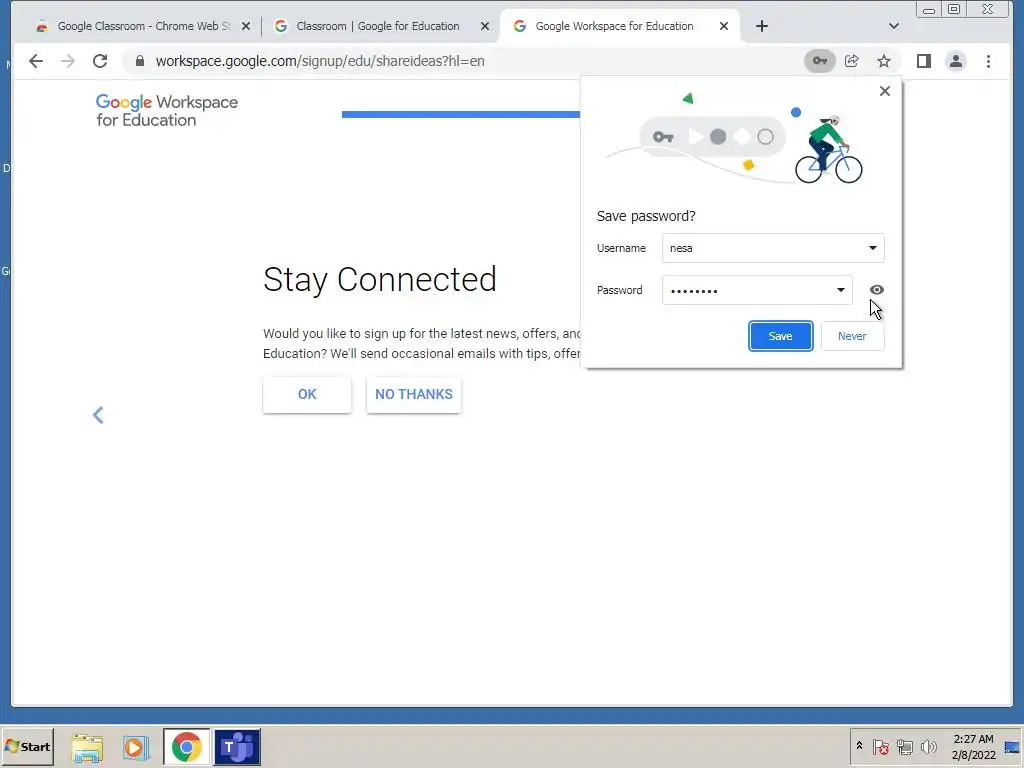
Task: Go to previous step with left chevron
Action: pos(98,415)
